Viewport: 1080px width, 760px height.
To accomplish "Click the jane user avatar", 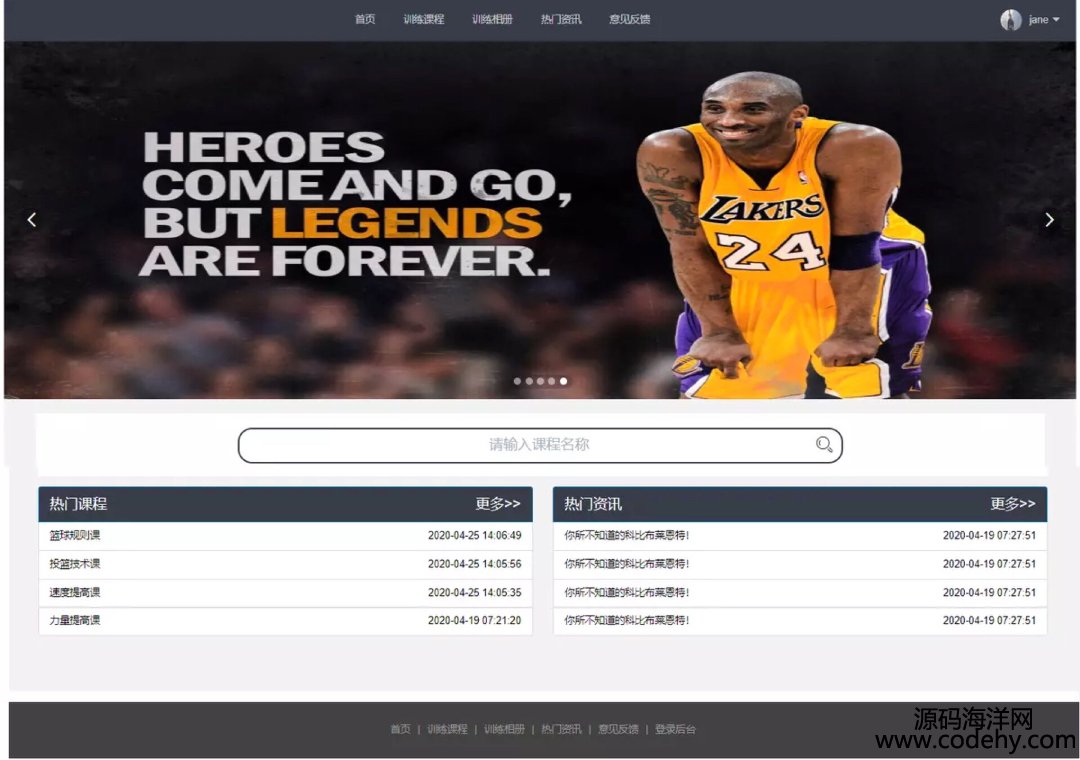I will coord(1010,20).
